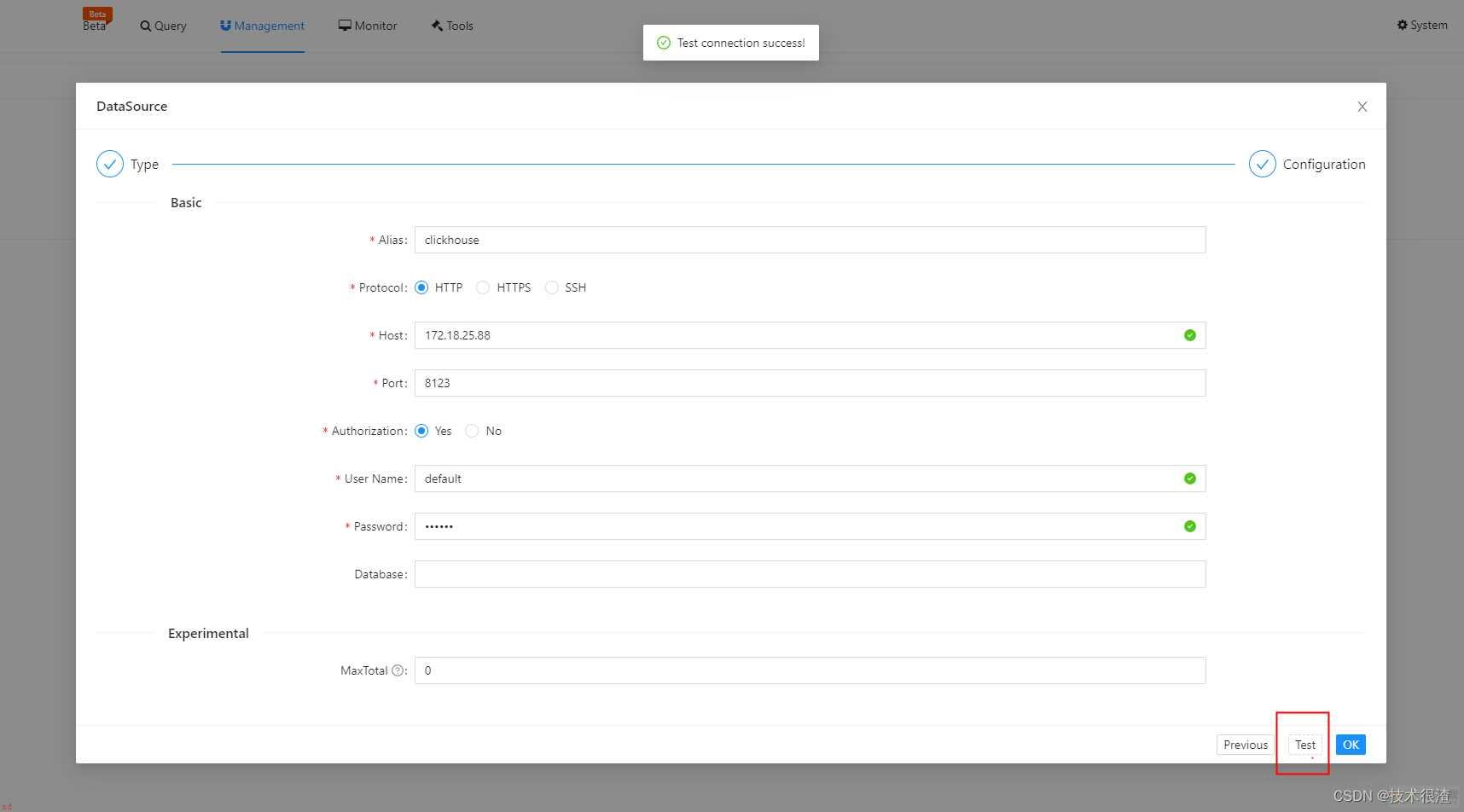Confirm with the OK button
Viewport: 1464px width, 812px height.
(1351, 745)
